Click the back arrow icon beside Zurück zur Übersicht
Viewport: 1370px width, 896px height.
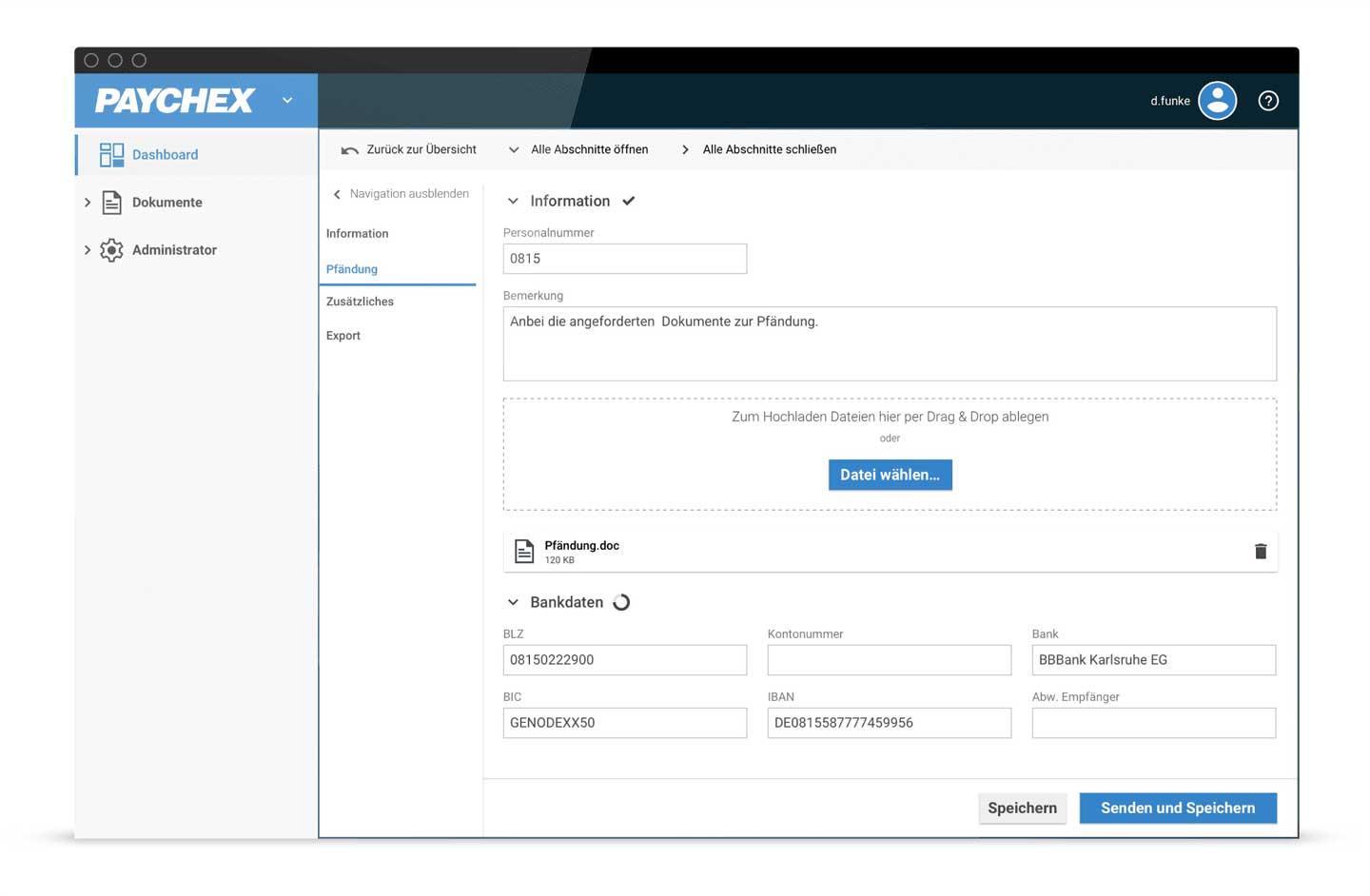pos(349,150)
